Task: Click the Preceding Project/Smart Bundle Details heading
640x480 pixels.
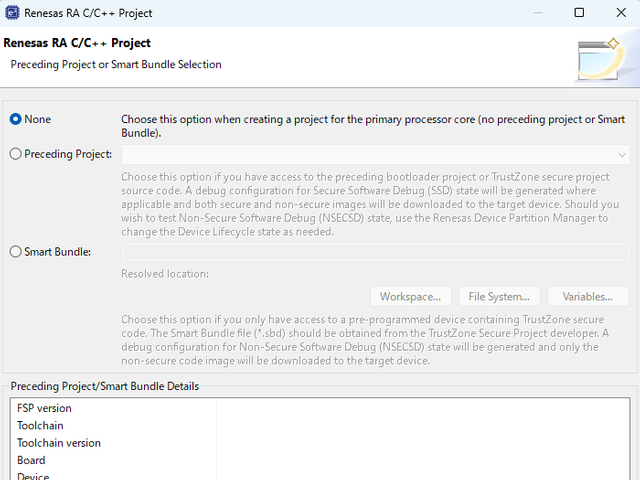Action: [104, 386]
